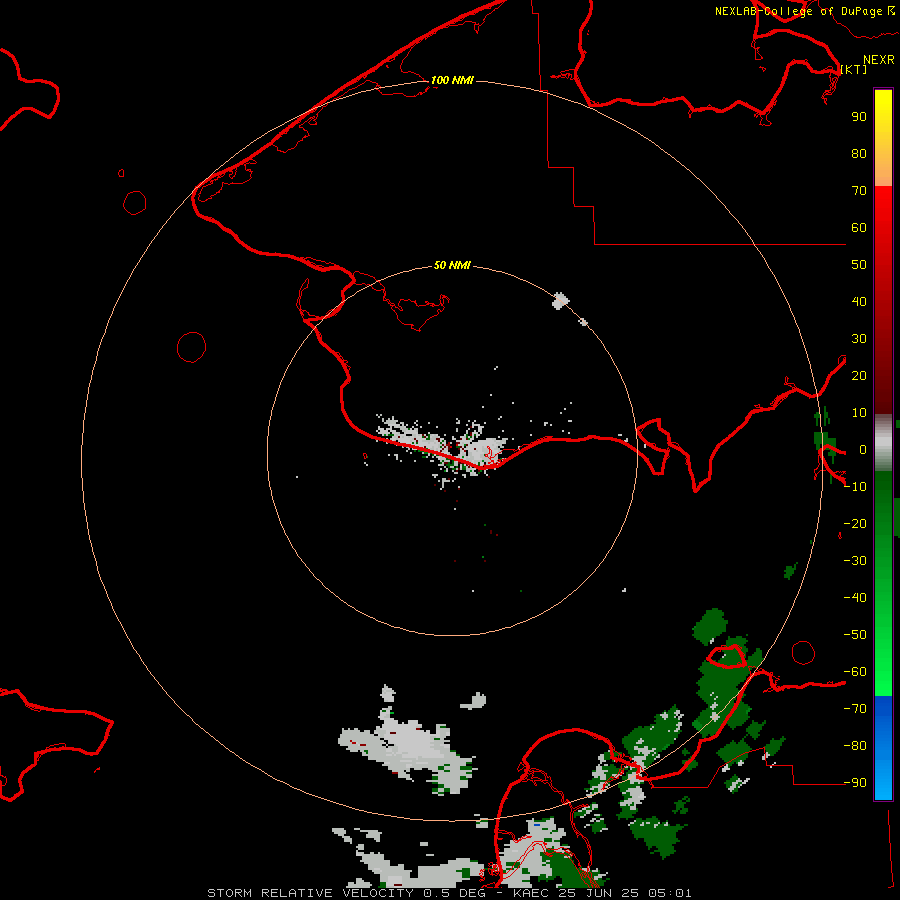Viewport: 900px width, 900px height.
Task: Click the "70" value on the velocity scale
Action: click(x=859, y=191)
